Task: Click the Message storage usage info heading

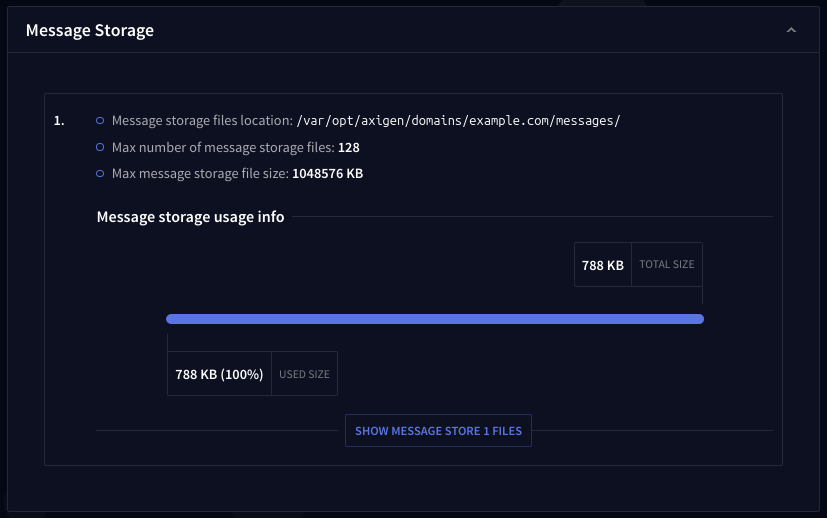Action: click(x=190, y=217)
